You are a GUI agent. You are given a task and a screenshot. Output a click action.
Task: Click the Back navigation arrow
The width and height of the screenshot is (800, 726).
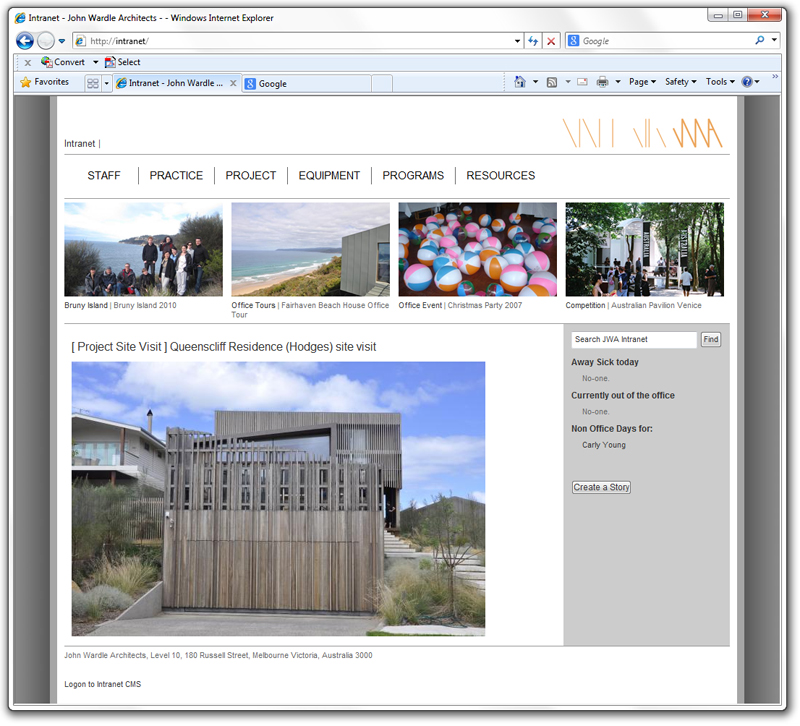tap(24, 40)
